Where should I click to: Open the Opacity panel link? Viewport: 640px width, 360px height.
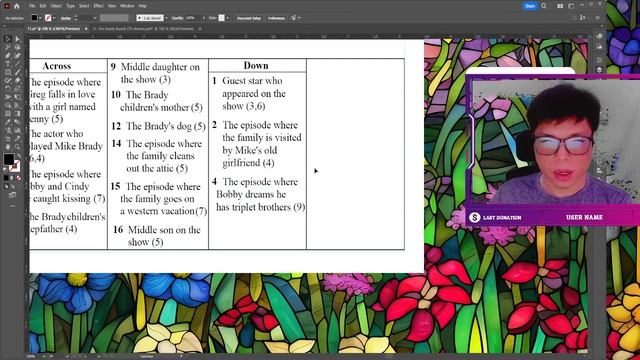[177, 18]
